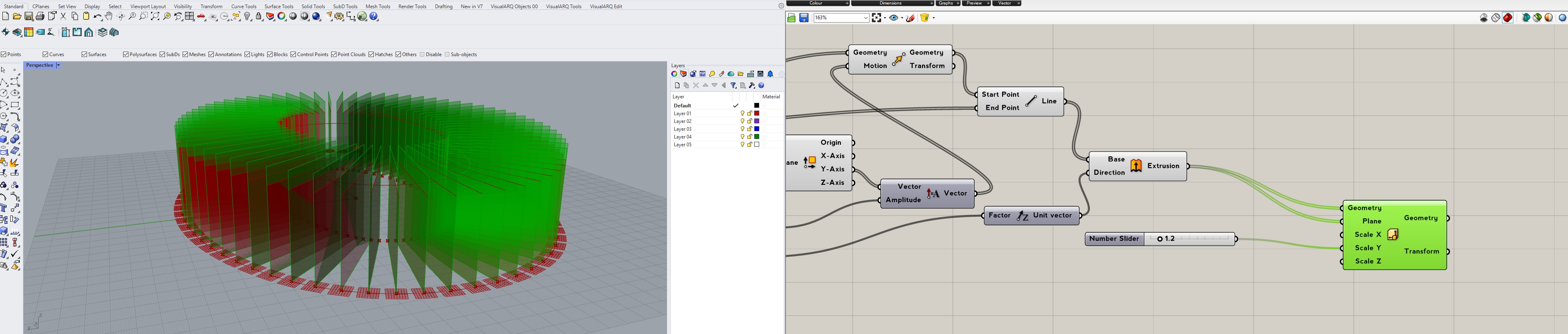Switch to the CPlanes toolbar tab
This screenshot has height=334, width=1568.
41,7
